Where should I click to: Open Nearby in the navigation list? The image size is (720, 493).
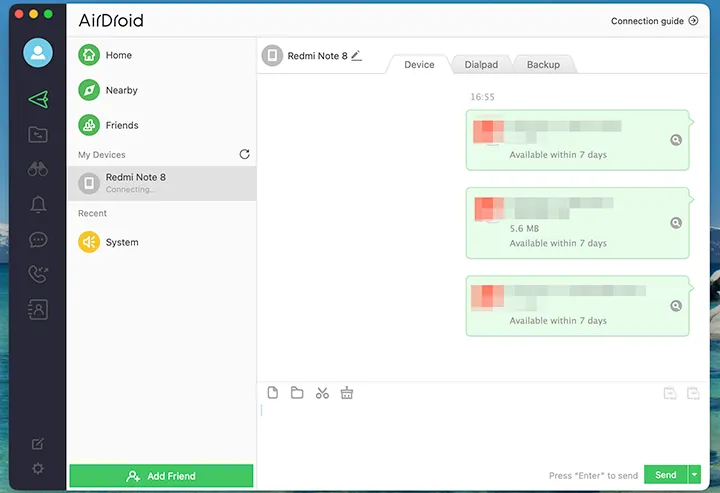click(x=162, y=90)
